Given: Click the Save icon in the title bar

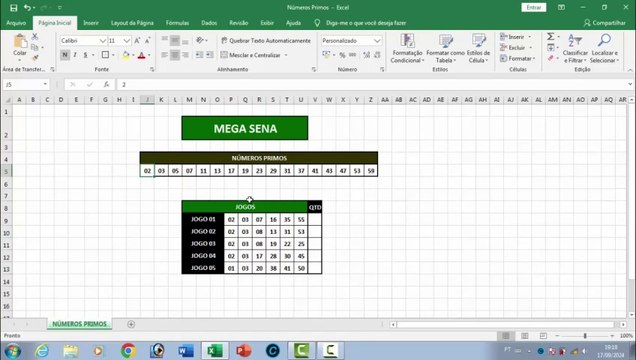Looking at the screenshot, I should tap(13, 8).
